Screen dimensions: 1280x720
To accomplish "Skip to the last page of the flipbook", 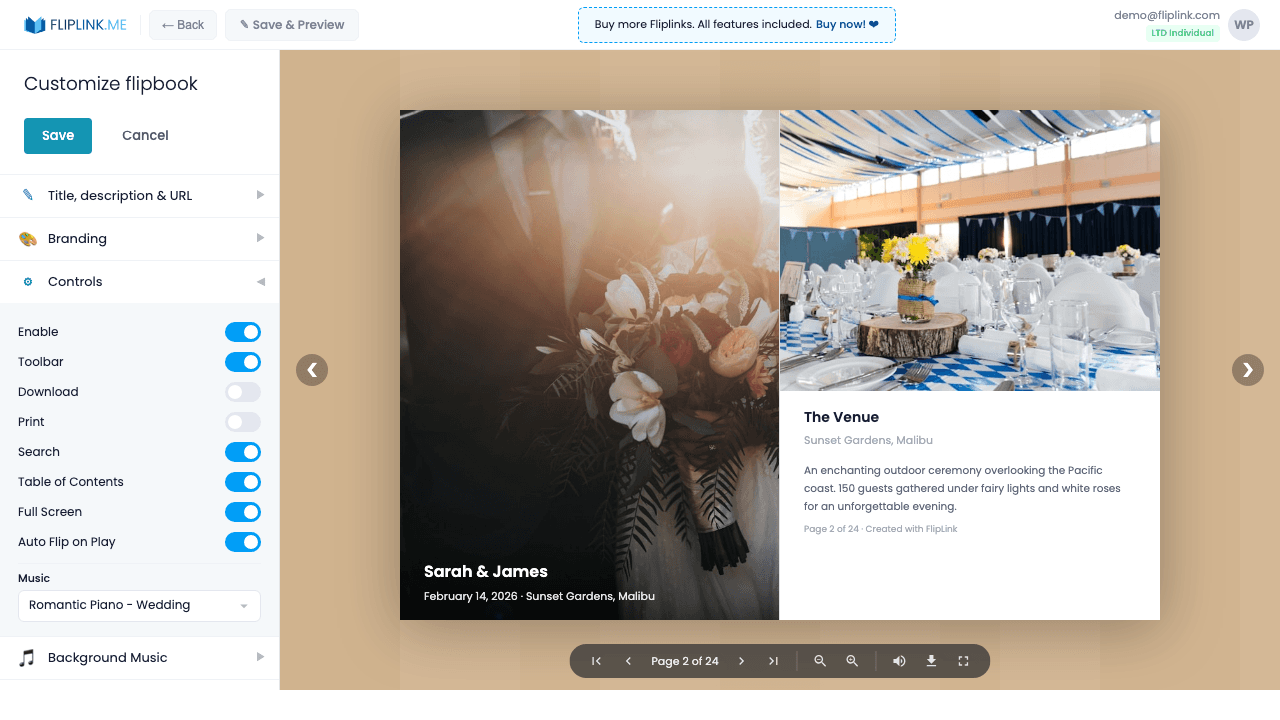I will (773, 661).
